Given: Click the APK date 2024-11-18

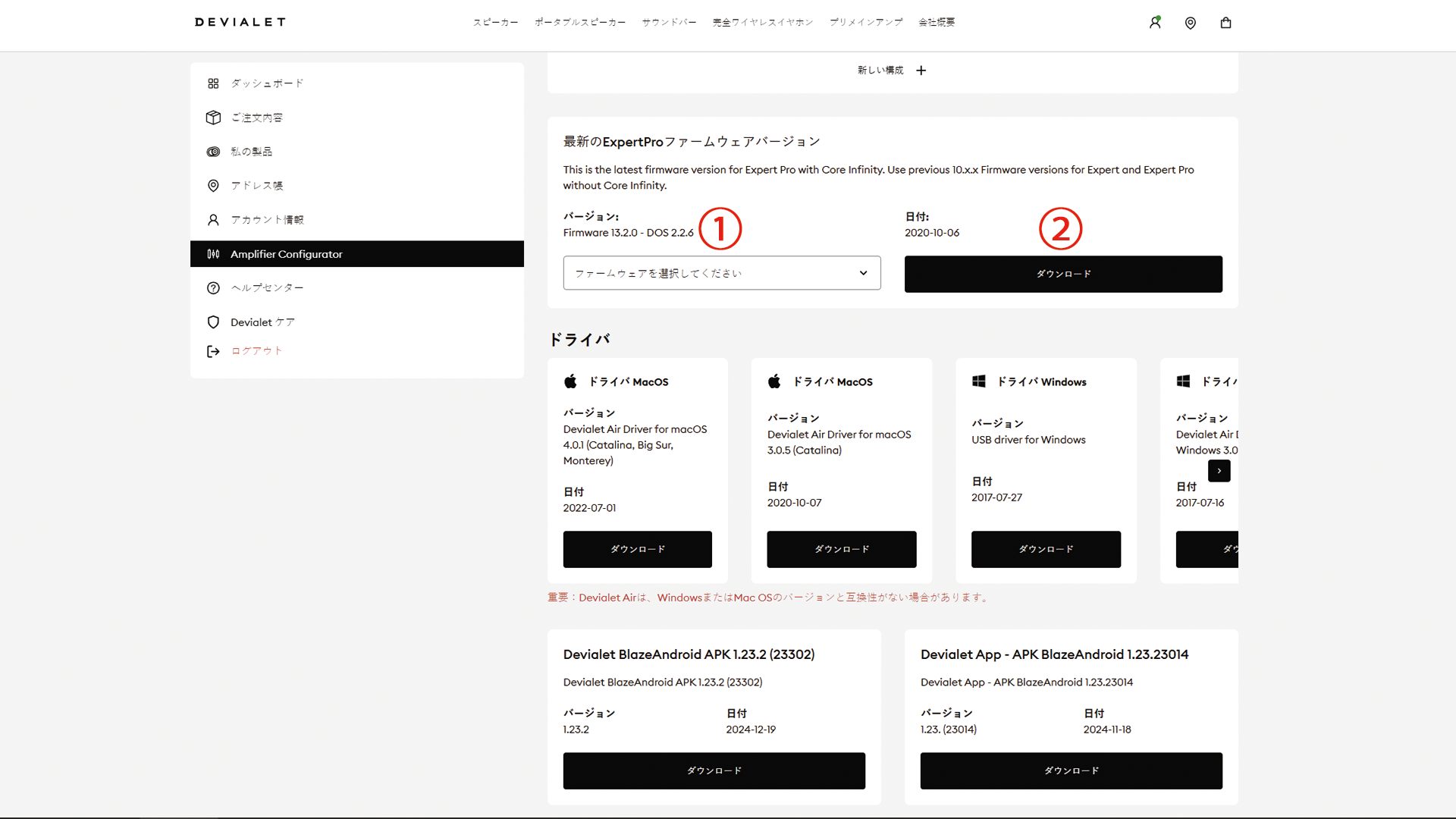Looking at the screenshot, I should (x=1107, y=730).
